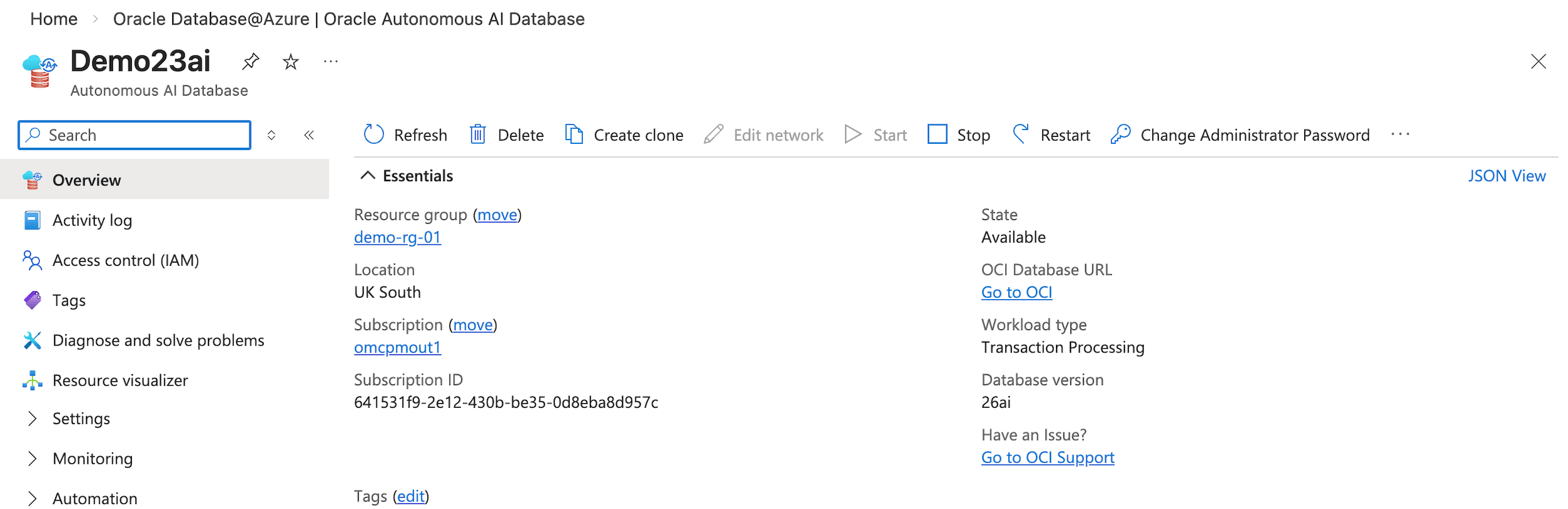
Task: Pin Demo23ai to dashboard
Action: click(251, 62)
